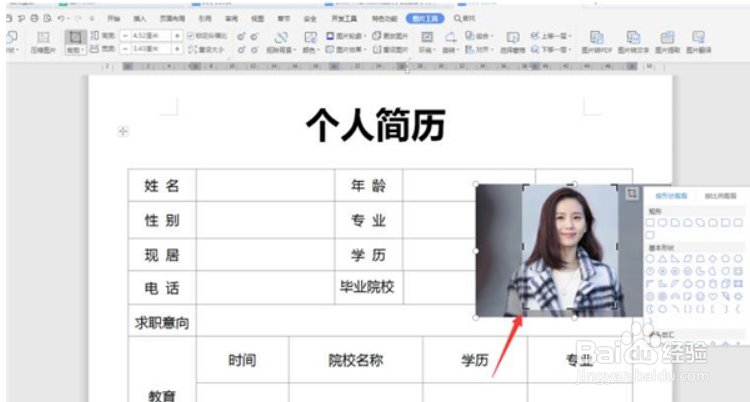Click Picture to PDF (图片转PDF) icon
Viewport: 750px width, 402px height.
pyautogui.click(x=596, y=38)
